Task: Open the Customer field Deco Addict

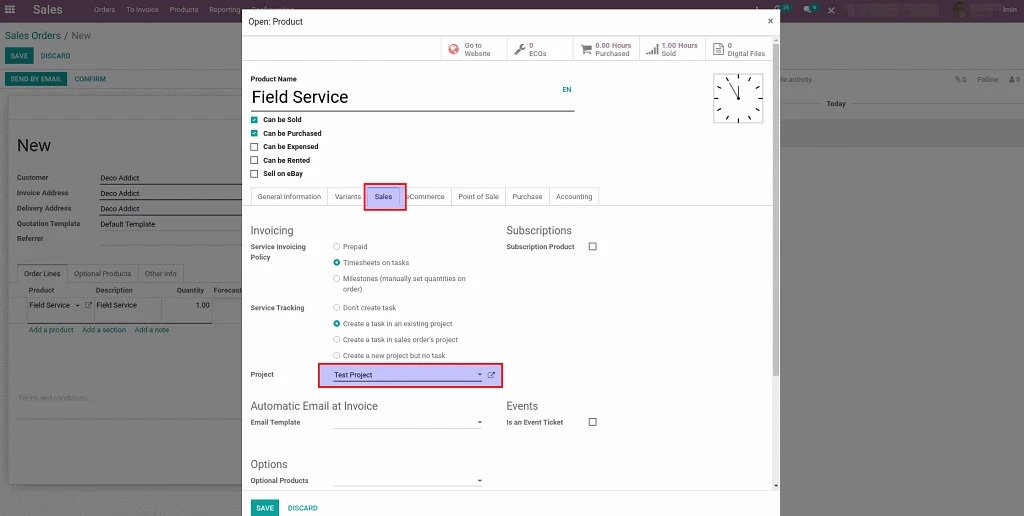Action: 171,178
